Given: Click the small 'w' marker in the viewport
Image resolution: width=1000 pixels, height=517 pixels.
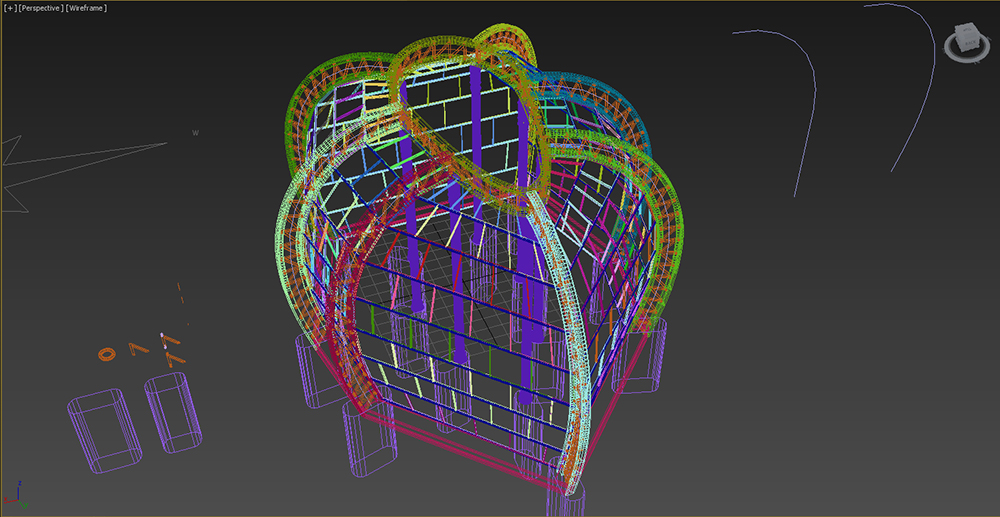Looking at the screenshot, I should 195,132.
